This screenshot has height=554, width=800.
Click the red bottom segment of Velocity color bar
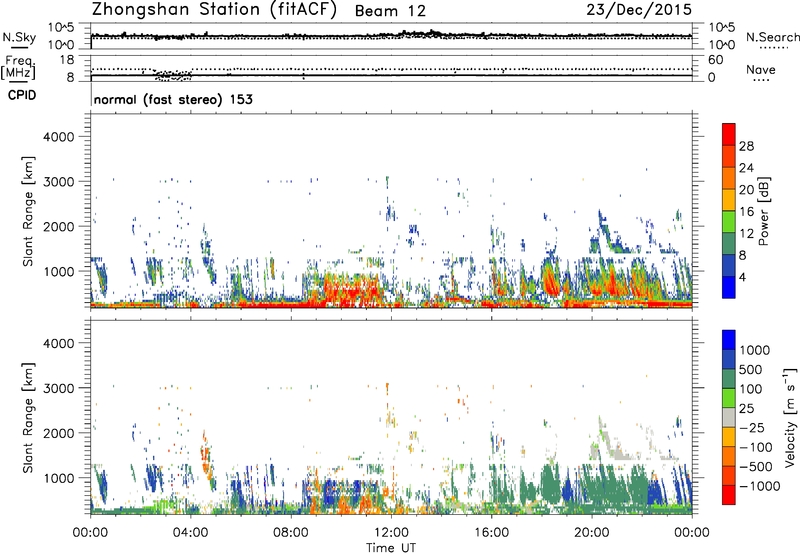point(729,495)
